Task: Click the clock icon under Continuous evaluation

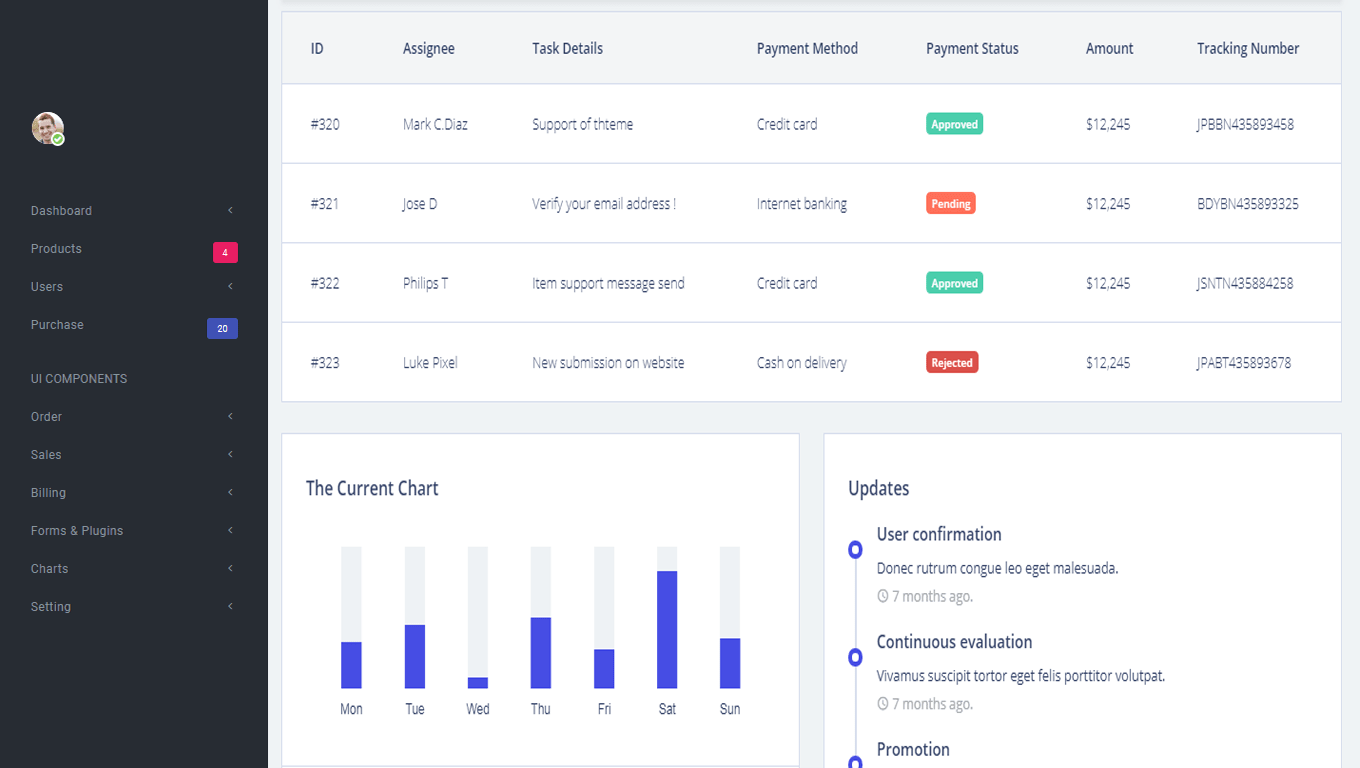Action: pos(883,704)
